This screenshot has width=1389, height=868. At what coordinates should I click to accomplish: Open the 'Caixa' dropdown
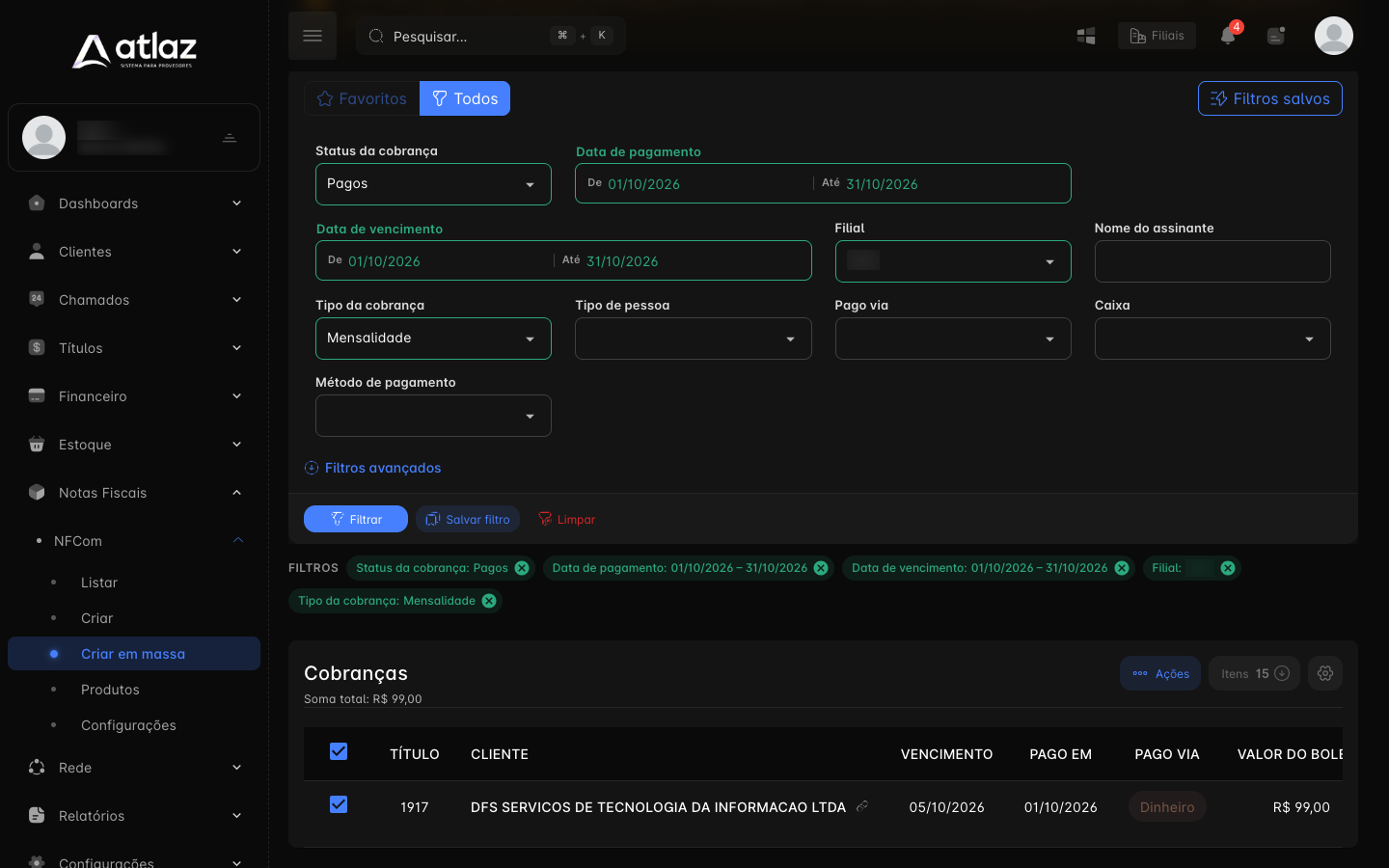tap(1212, 339)
